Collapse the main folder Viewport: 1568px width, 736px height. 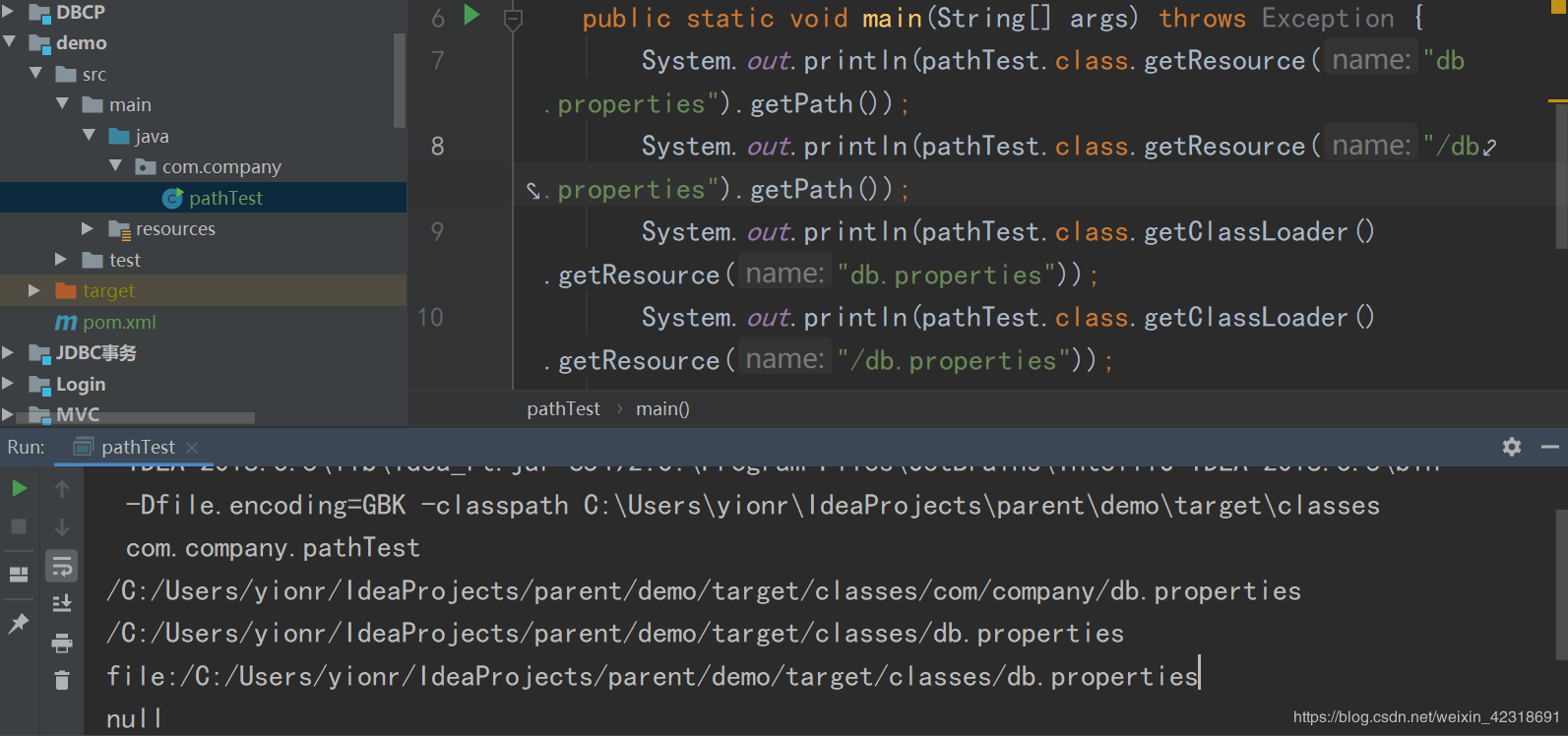pyautogui.click(x=63, y=104)
